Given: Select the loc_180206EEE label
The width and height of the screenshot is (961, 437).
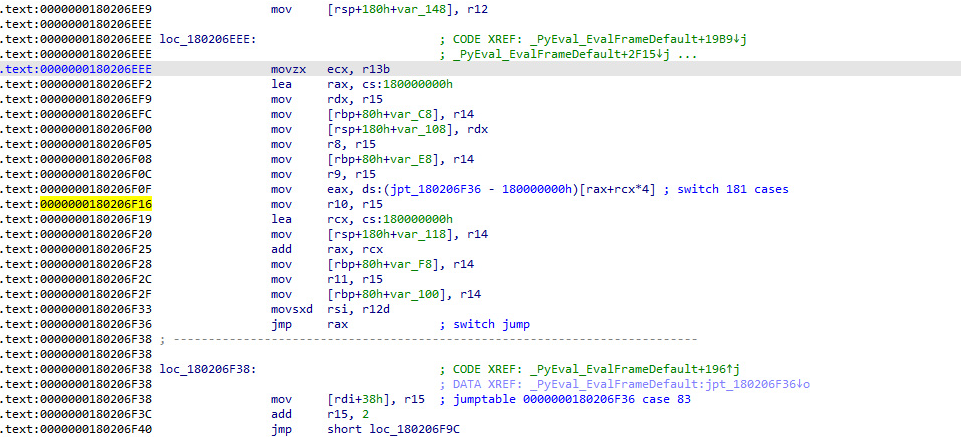Looking at the screenshot, I should point(207,38).
